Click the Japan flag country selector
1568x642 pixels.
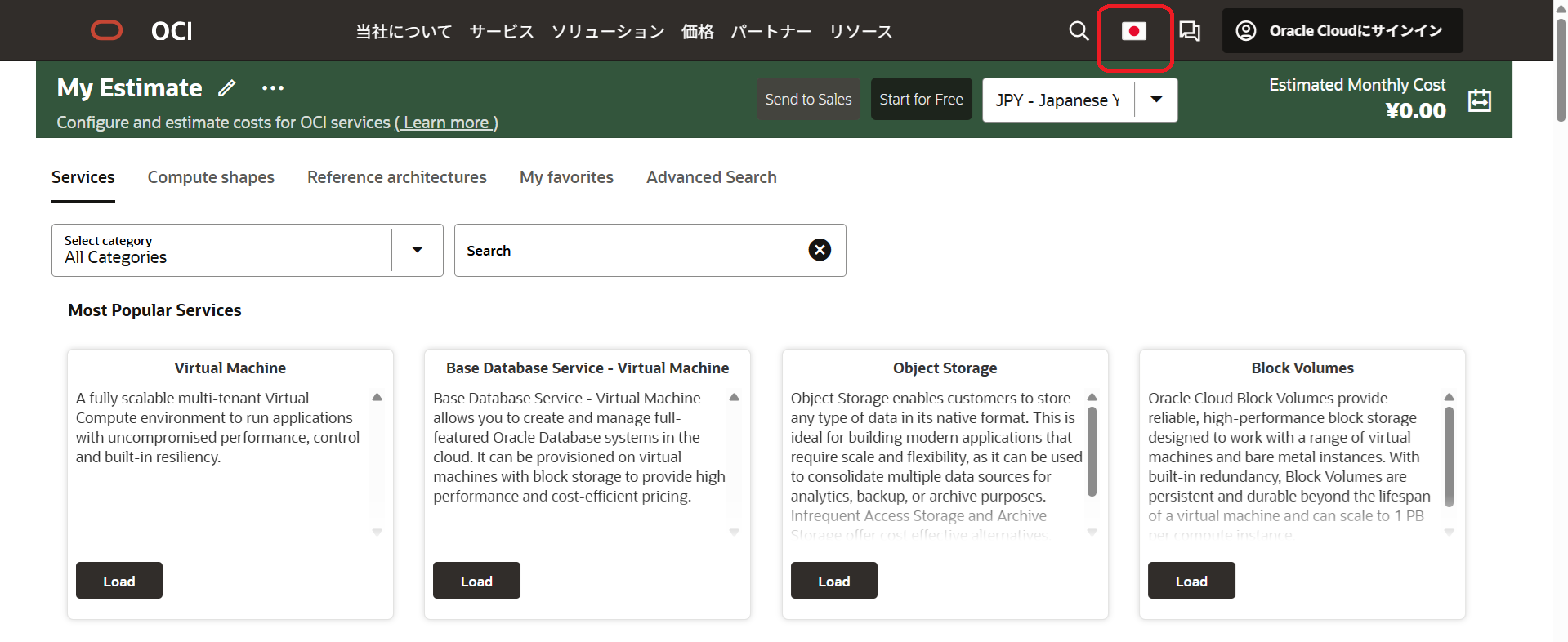[1134, 32]
